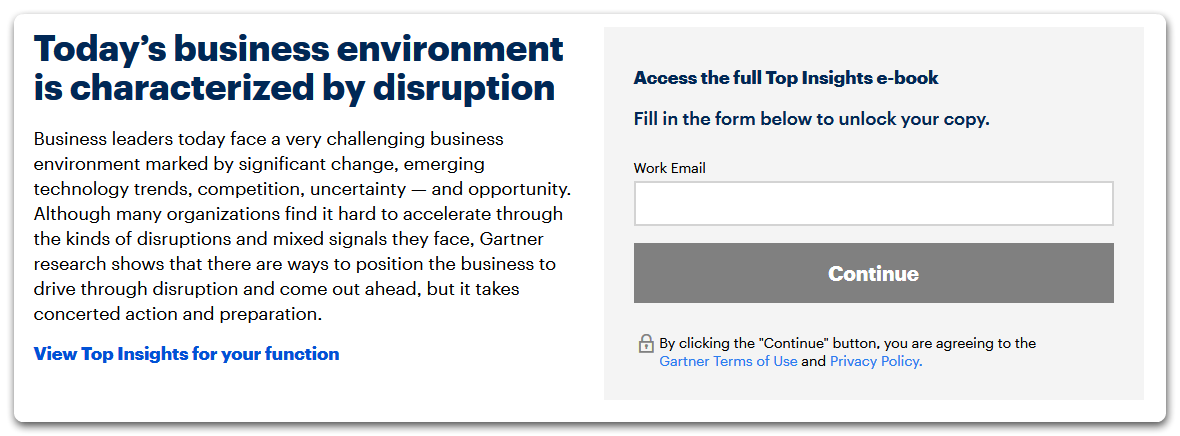The width and height of the screenshot is (1180, 436).
Task: Click the "is characterized by disruption" headline line
Action: tap(294, 88)
